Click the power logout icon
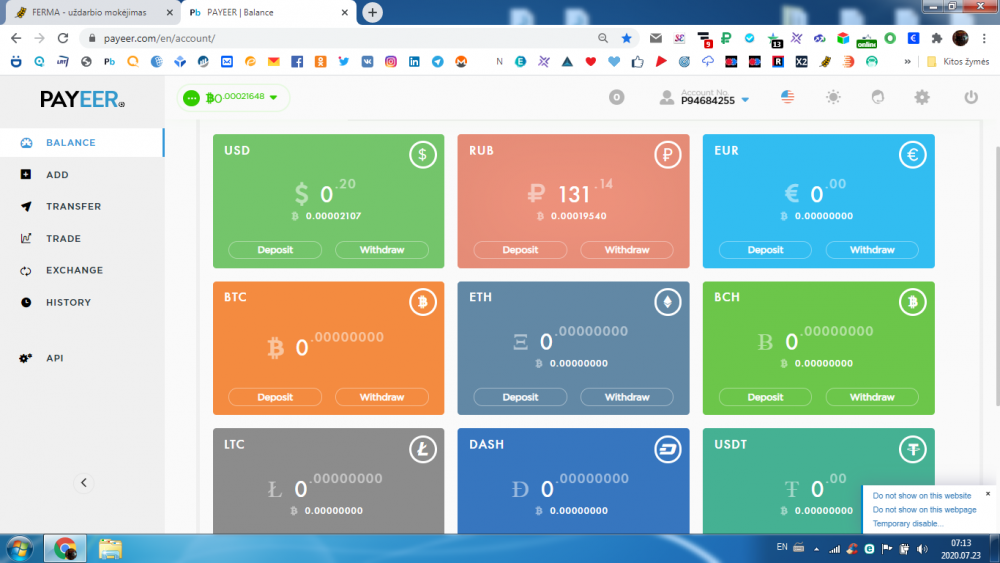The width and height of the screenshot is (1000, 563). (971, 97)
